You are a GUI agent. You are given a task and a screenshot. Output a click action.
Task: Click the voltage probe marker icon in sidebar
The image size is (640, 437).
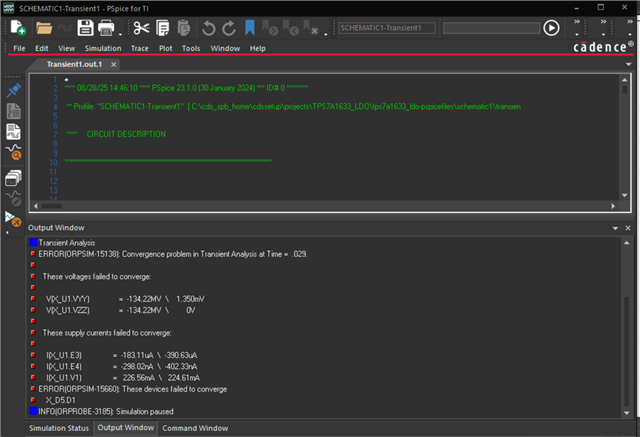[x=13, y=90]
